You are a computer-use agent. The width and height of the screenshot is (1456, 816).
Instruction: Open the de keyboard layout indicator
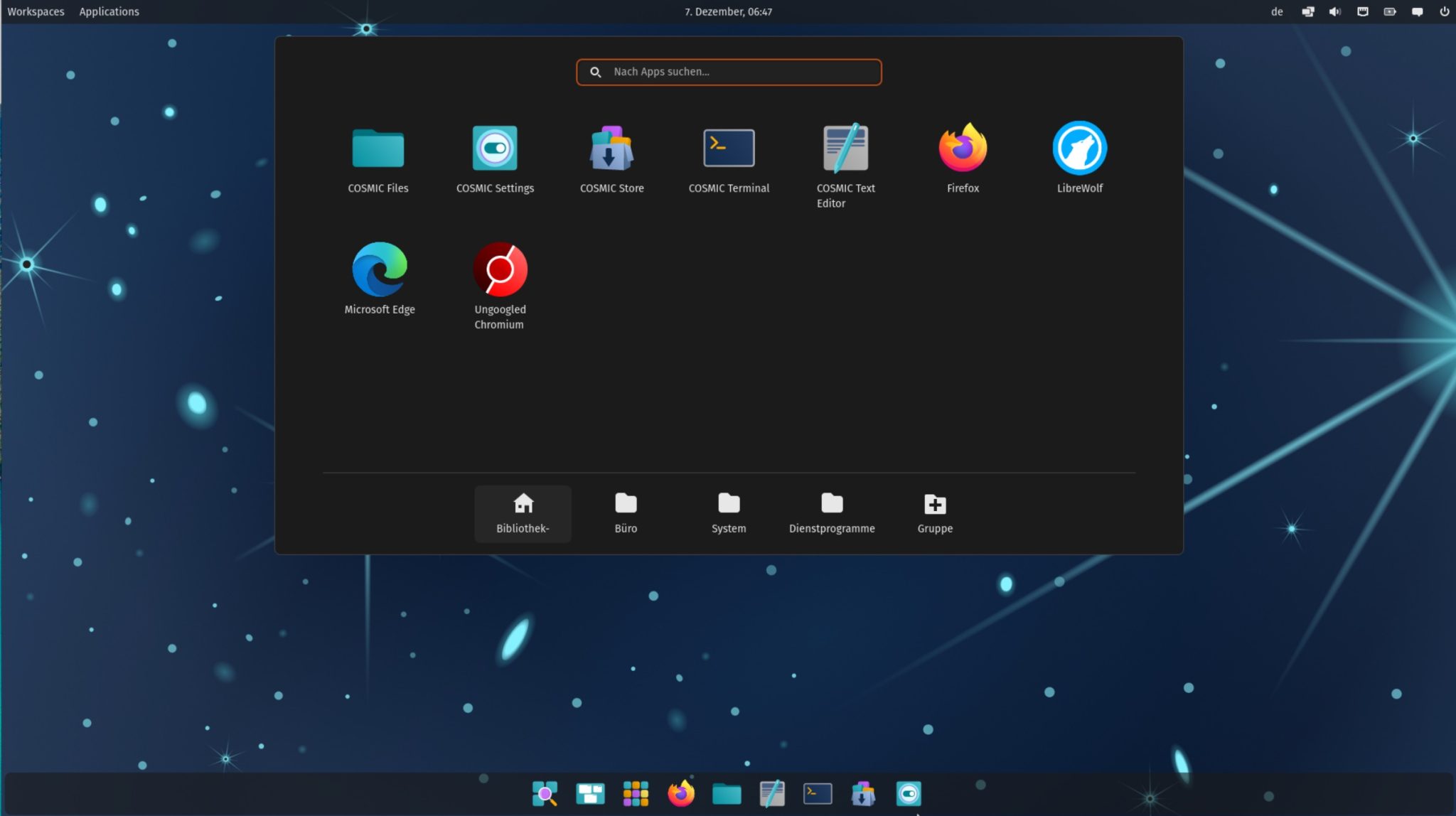[1277, 11]
